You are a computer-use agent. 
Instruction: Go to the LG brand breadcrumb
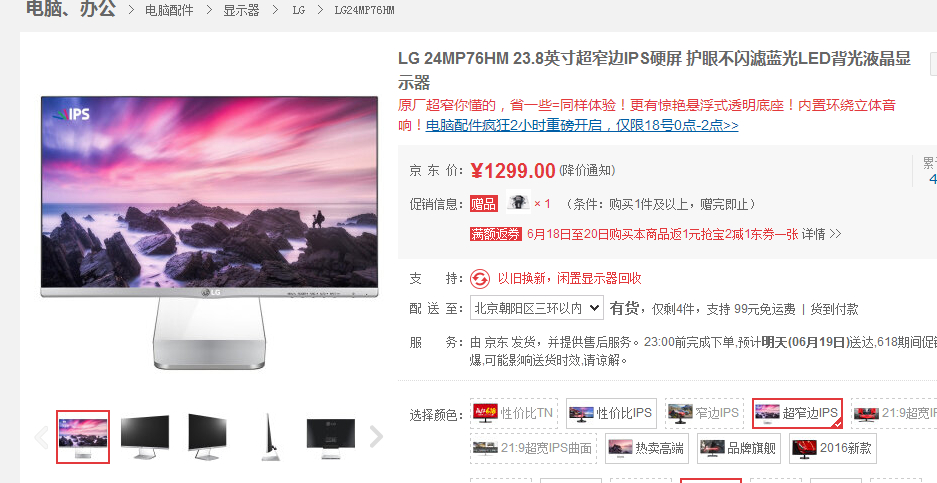point(299,10)
